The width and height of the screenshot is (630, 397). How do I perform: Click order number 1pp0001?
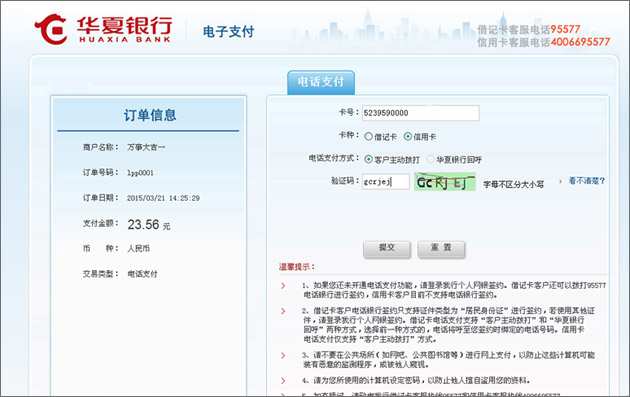(140, 173)
